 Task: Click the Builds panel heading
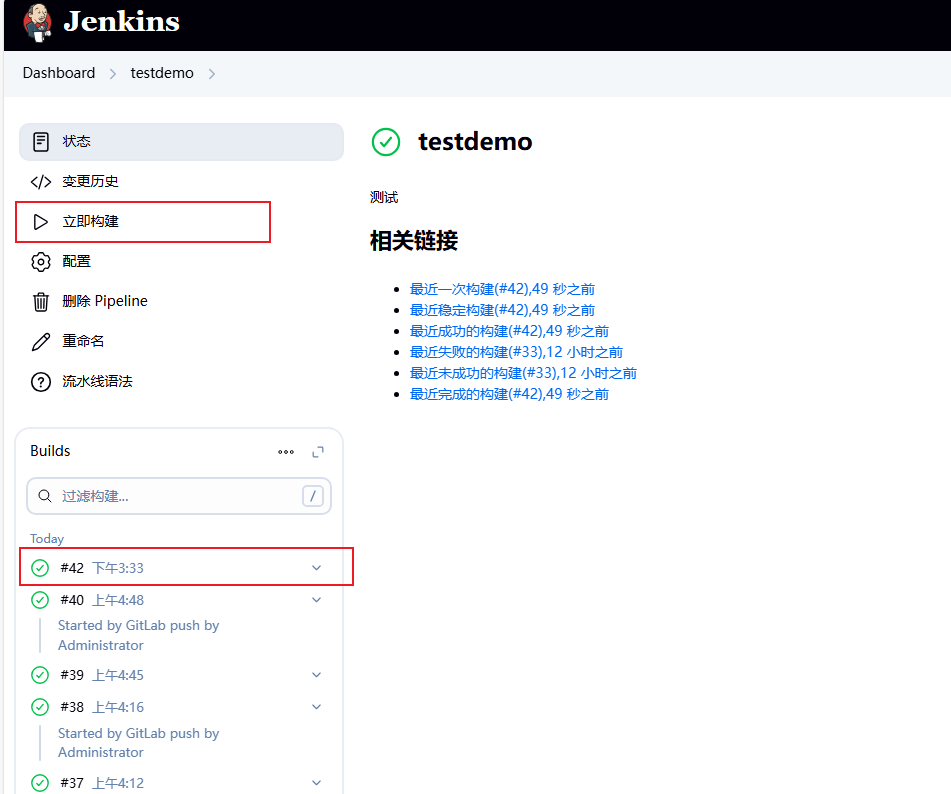50,451
